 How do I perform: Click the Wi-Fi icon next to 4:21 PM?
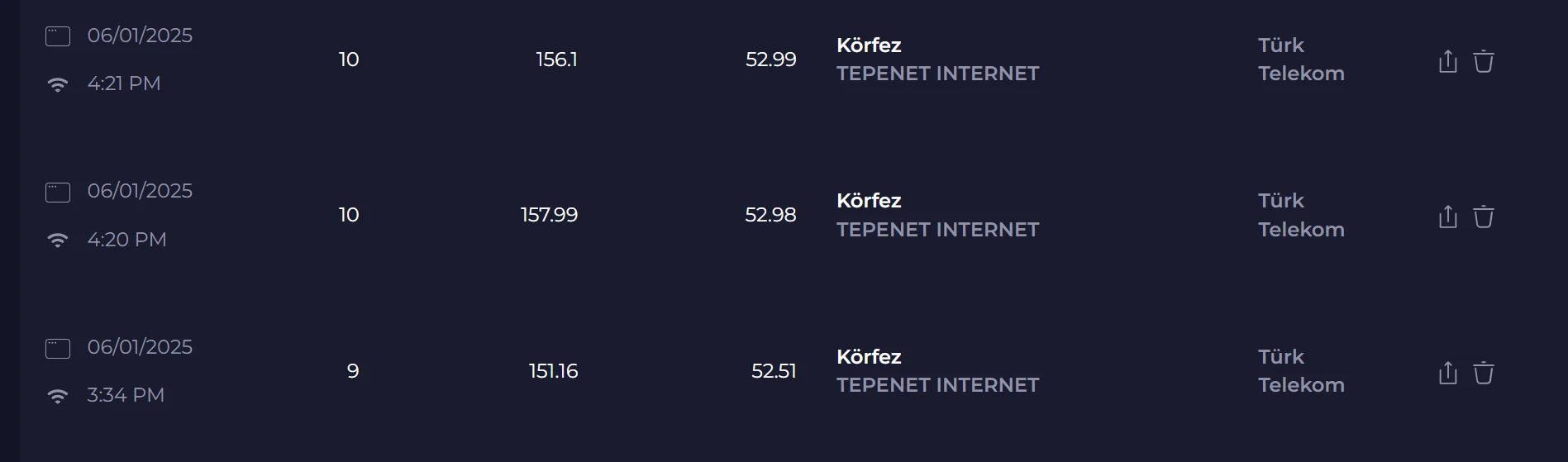57,84
